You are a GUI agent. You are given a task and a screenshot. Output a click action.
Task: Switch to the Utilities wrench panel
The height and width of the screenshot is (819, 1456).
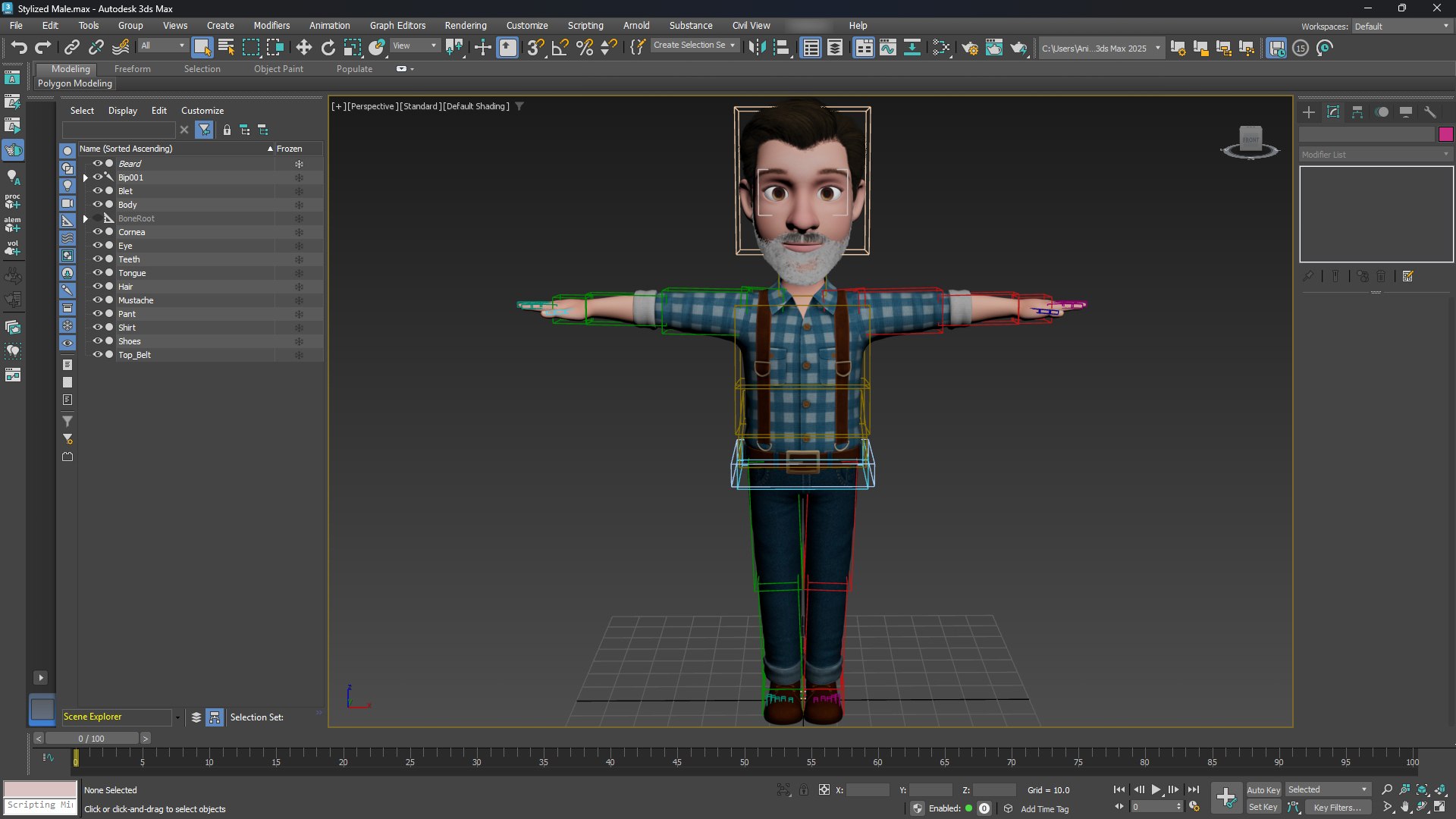pos(1430,112)
